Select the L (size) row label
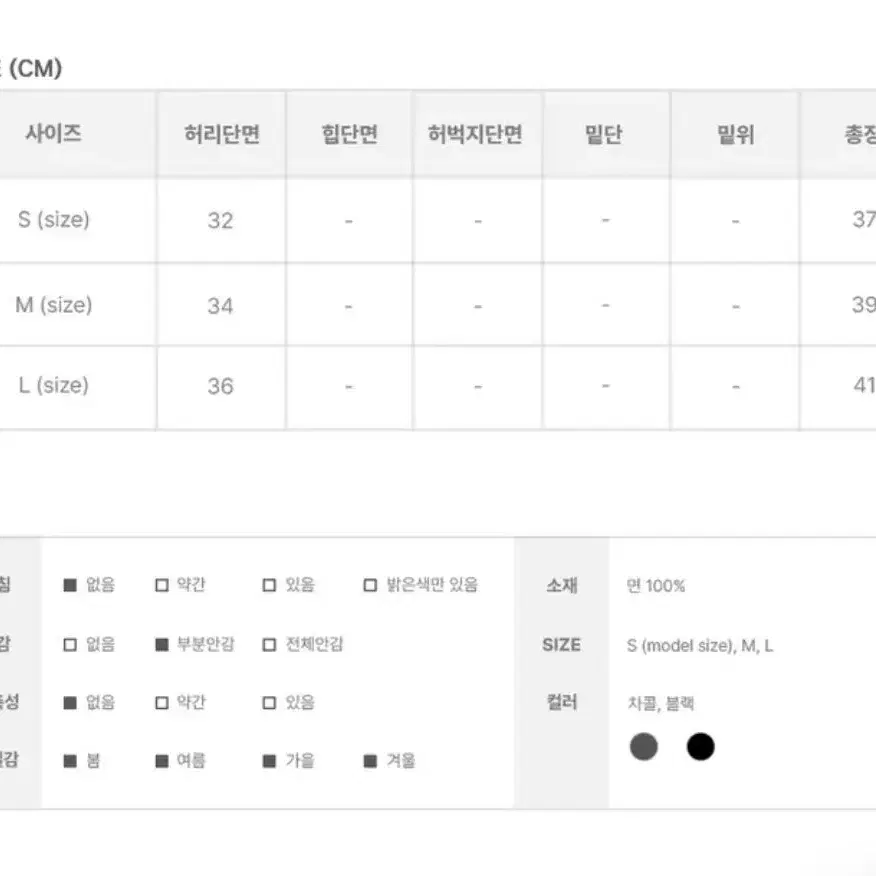Viewport: 876px width, 876px height. click(54, 385)
